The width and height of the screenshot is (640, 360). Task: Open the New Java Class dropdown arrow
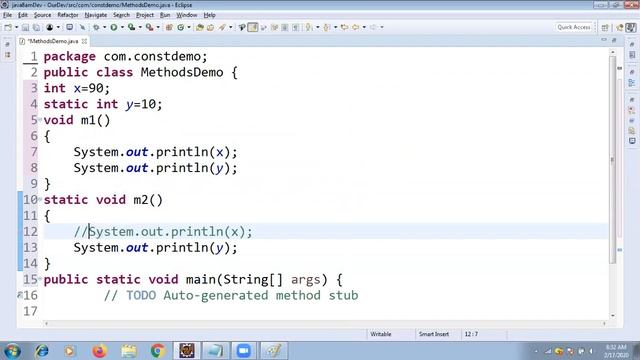[189, 27]
